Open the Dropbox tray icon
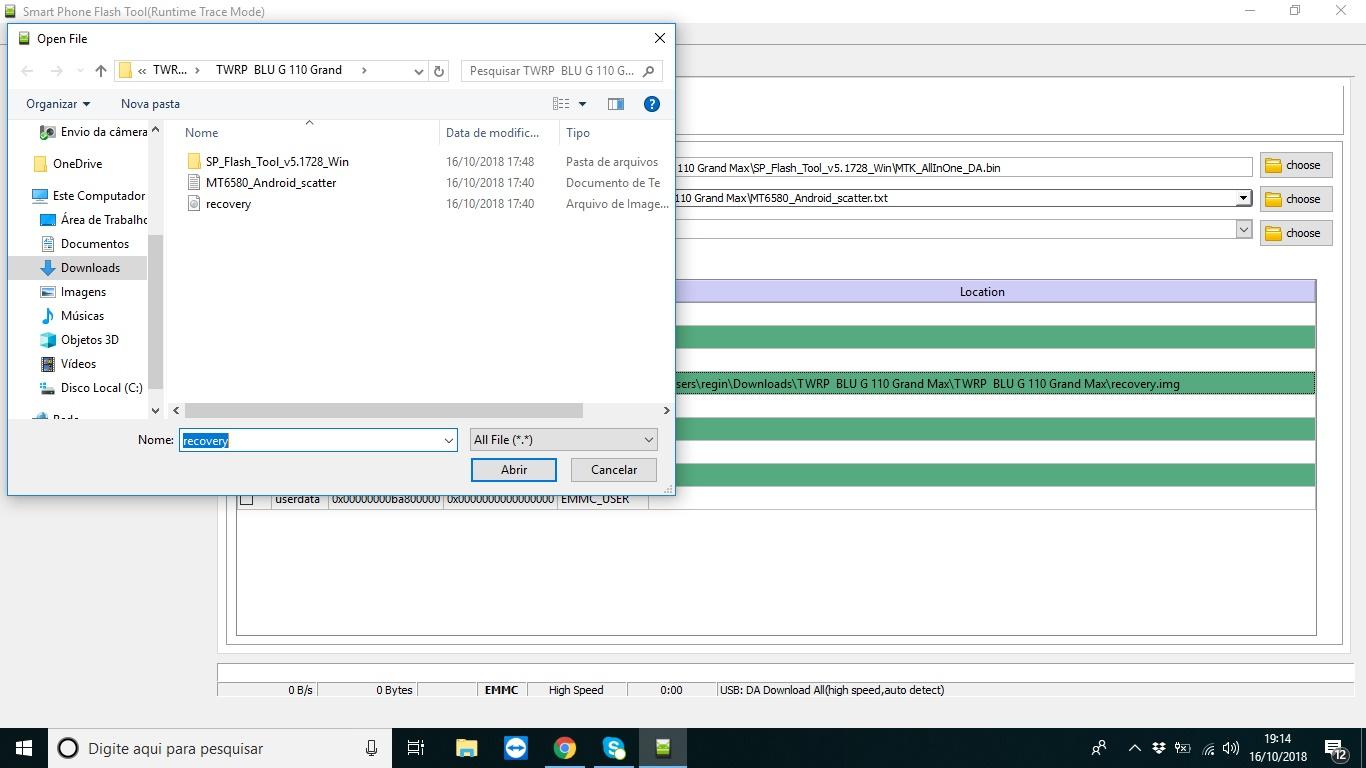 [x=1158, y=748]
